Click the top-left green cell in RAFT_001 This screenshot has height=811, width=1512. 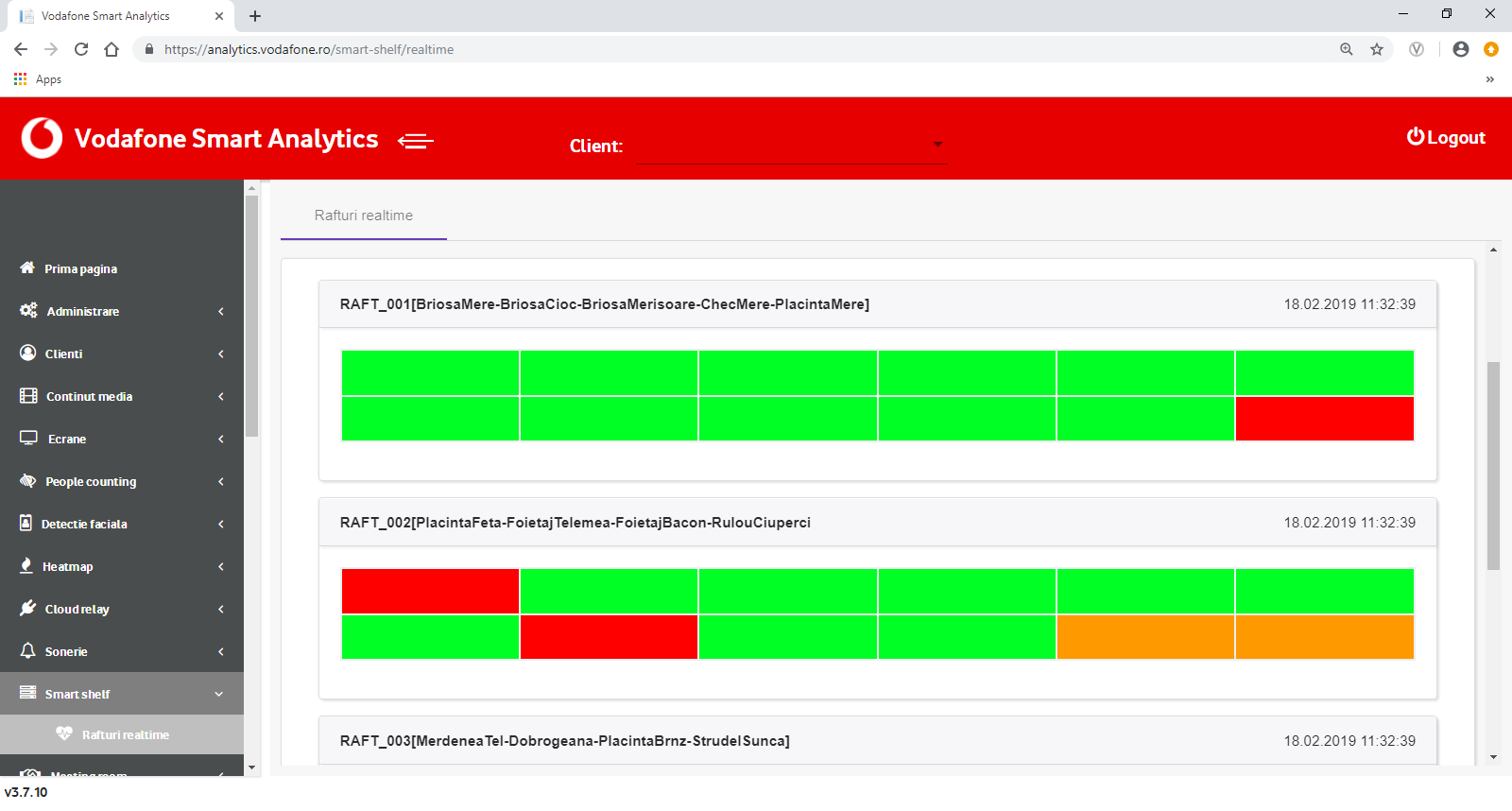(430, 372)
